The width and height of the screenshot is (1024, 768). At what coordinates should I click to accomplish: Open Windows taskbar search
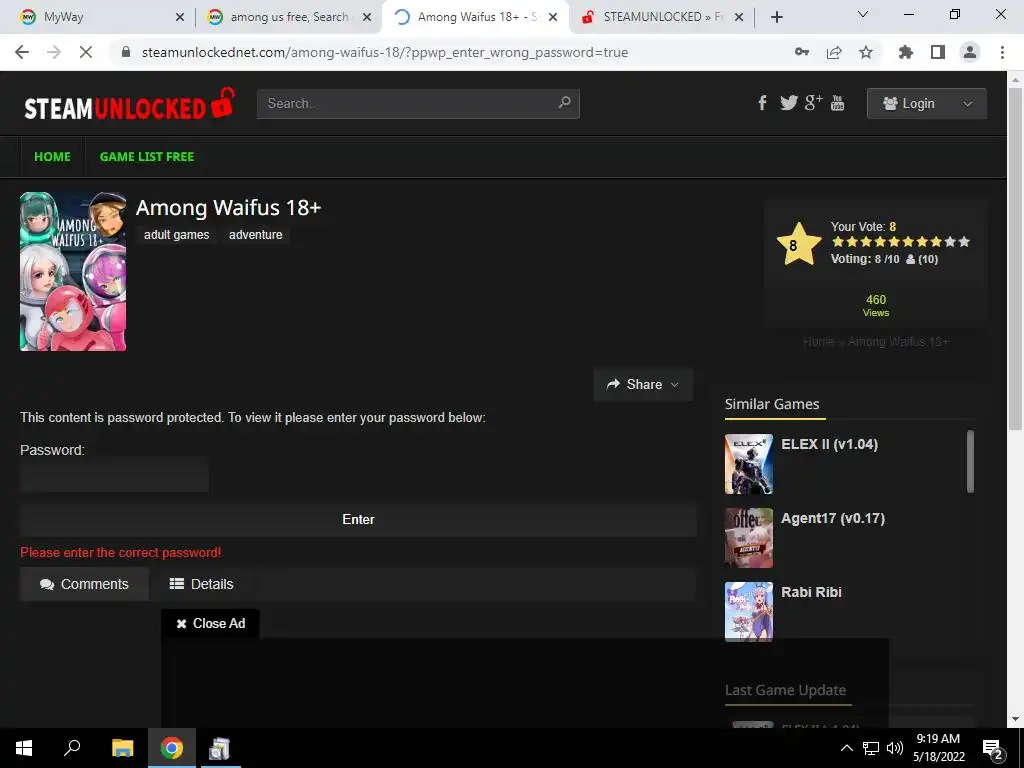[72, 748]
